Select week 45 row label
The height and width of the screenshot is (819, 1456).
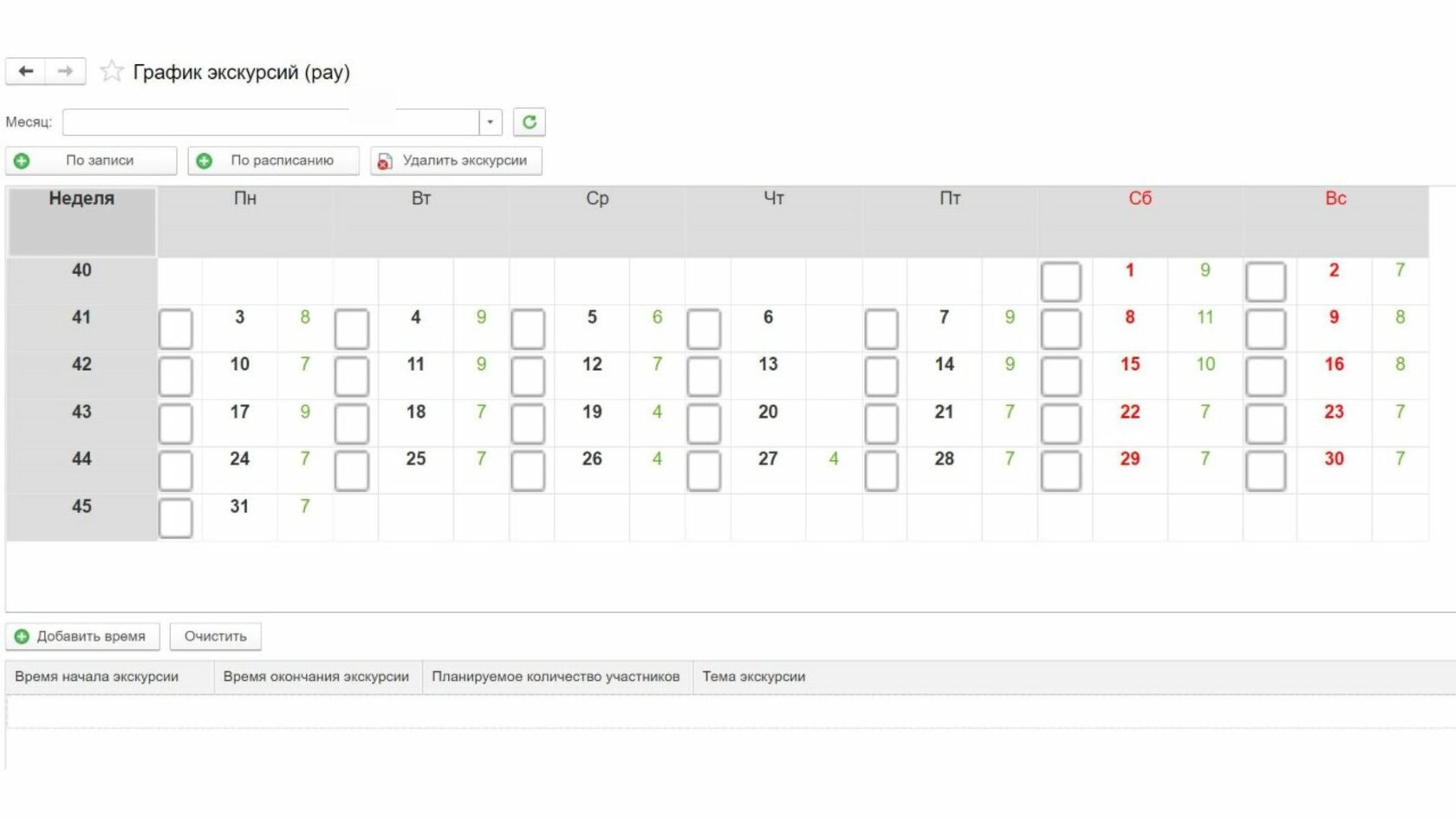[81, 517]
